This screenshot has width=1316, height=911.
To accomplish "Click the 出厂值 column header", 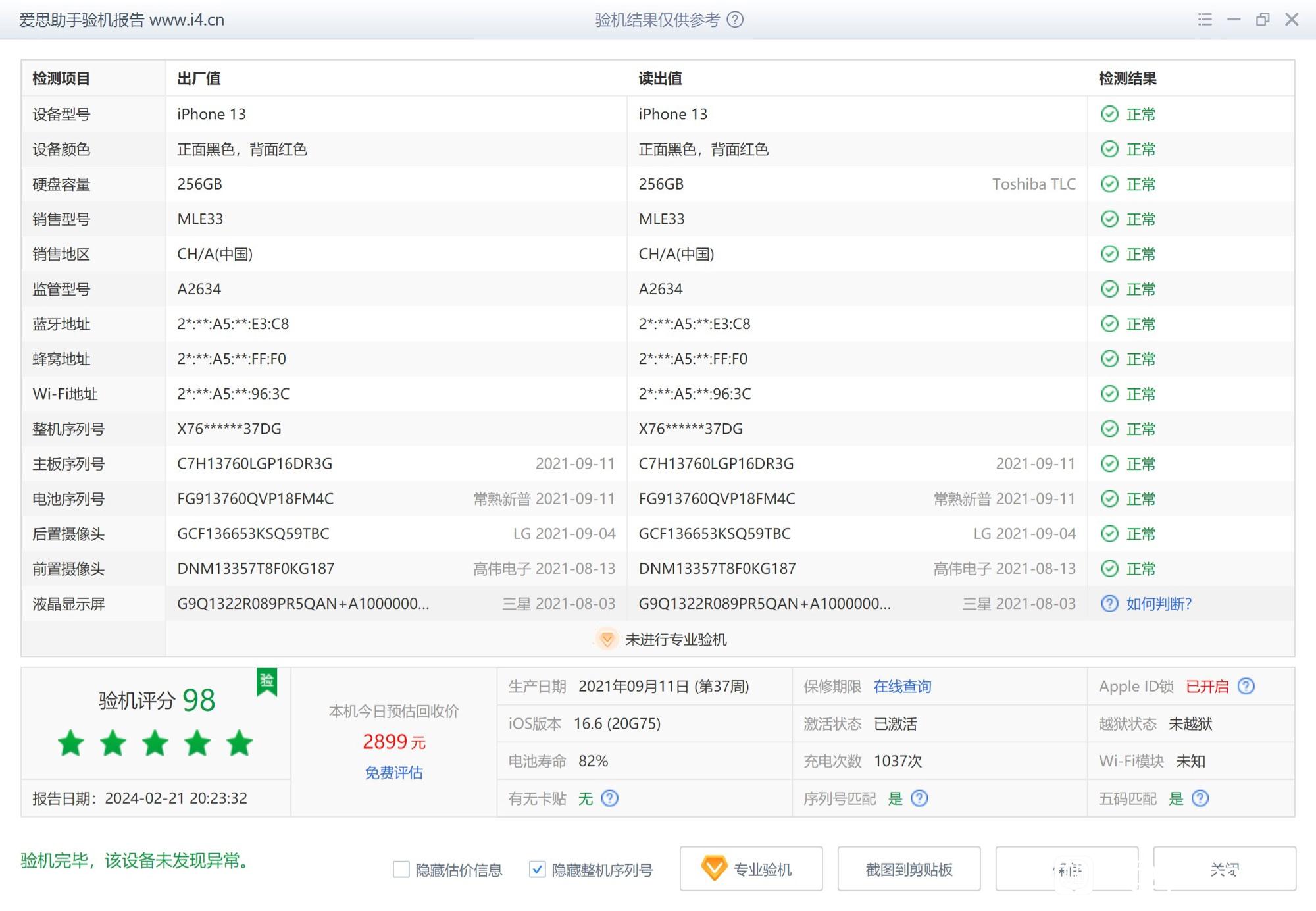I will [199, 78].
